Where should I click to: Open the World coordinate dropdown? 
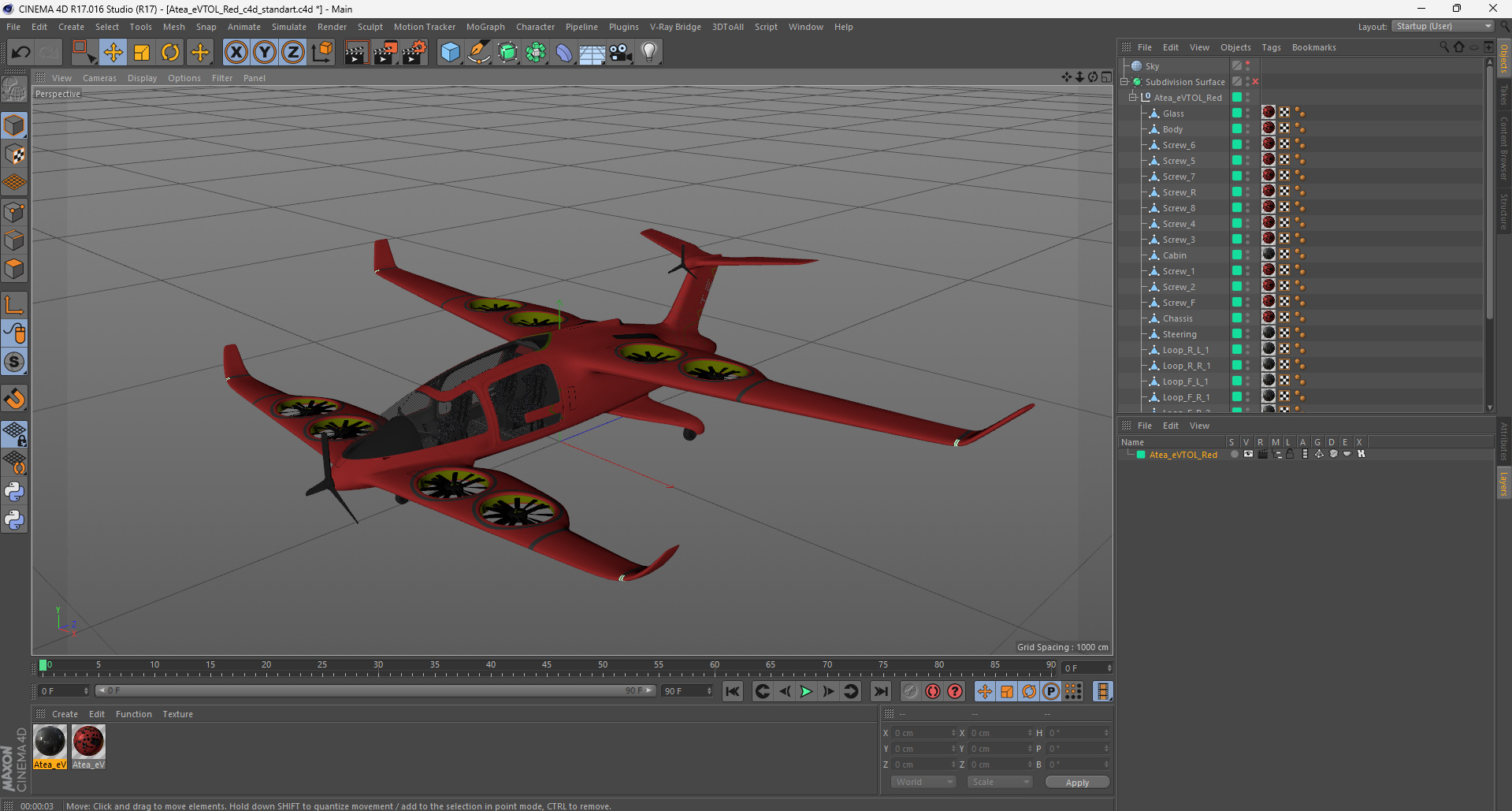[923, 782]
